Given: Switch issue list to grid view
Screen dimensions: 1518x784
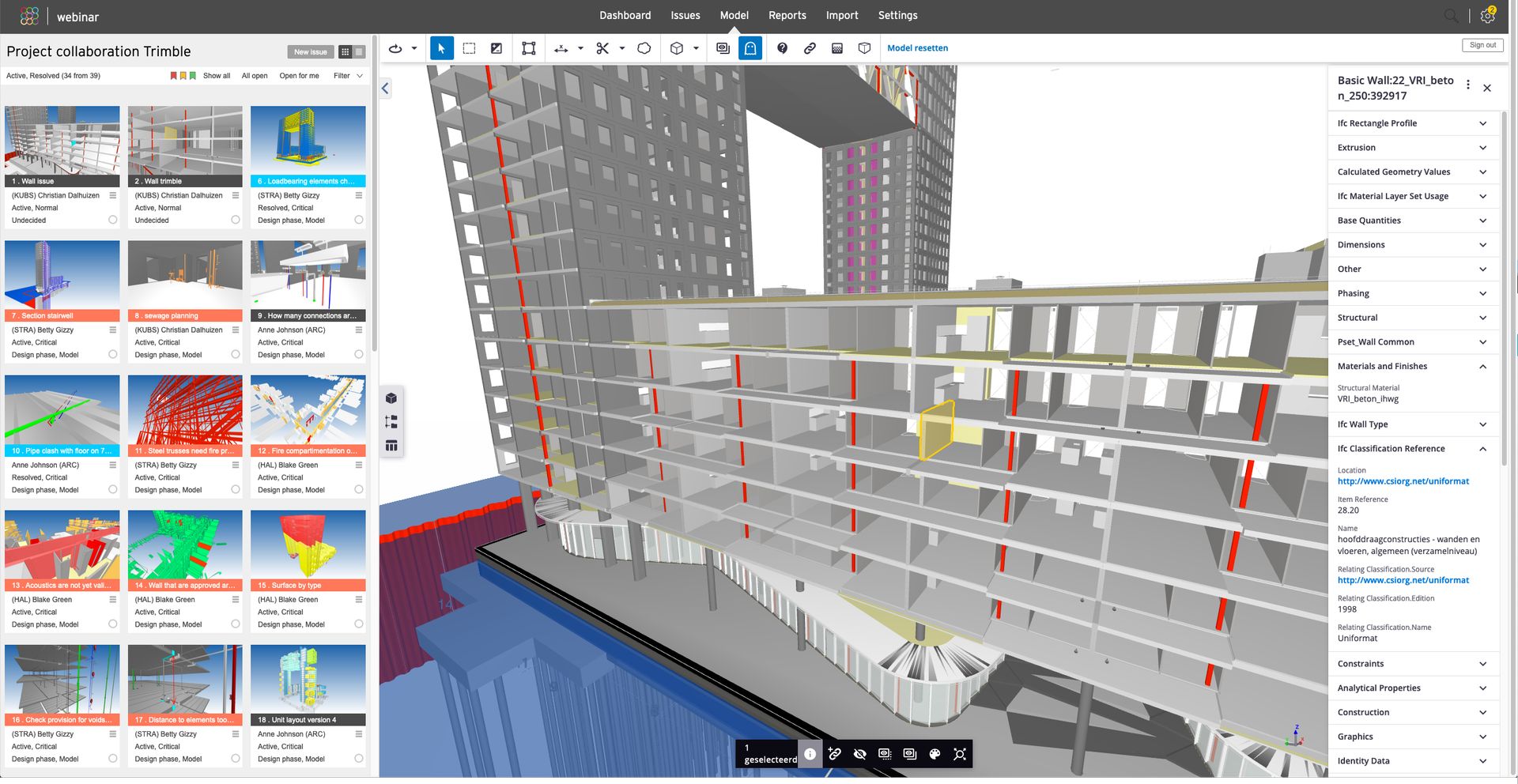Looking at the screenshot, I should pyautogui.click(x=345, y=52).
